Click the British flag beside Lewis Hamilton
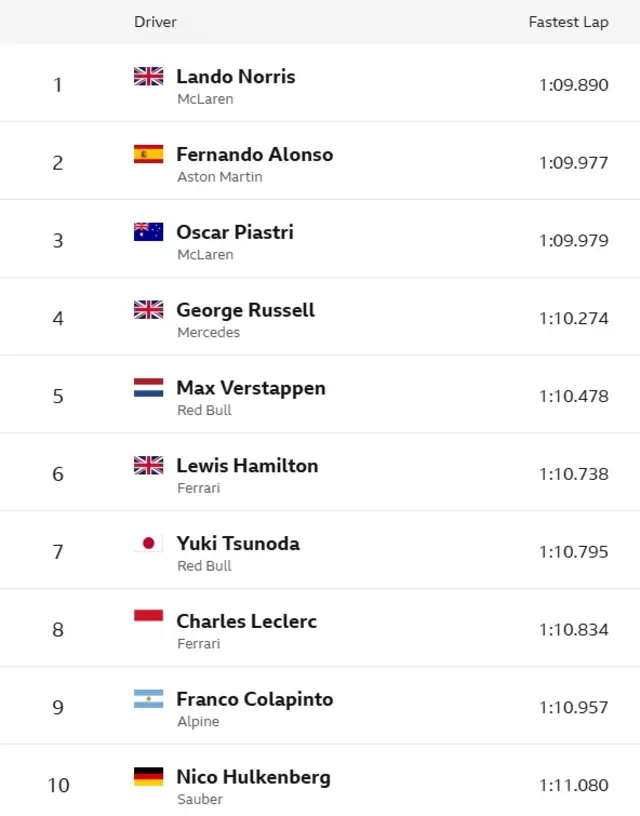640x816 pixels. click(x=148, y=465)
